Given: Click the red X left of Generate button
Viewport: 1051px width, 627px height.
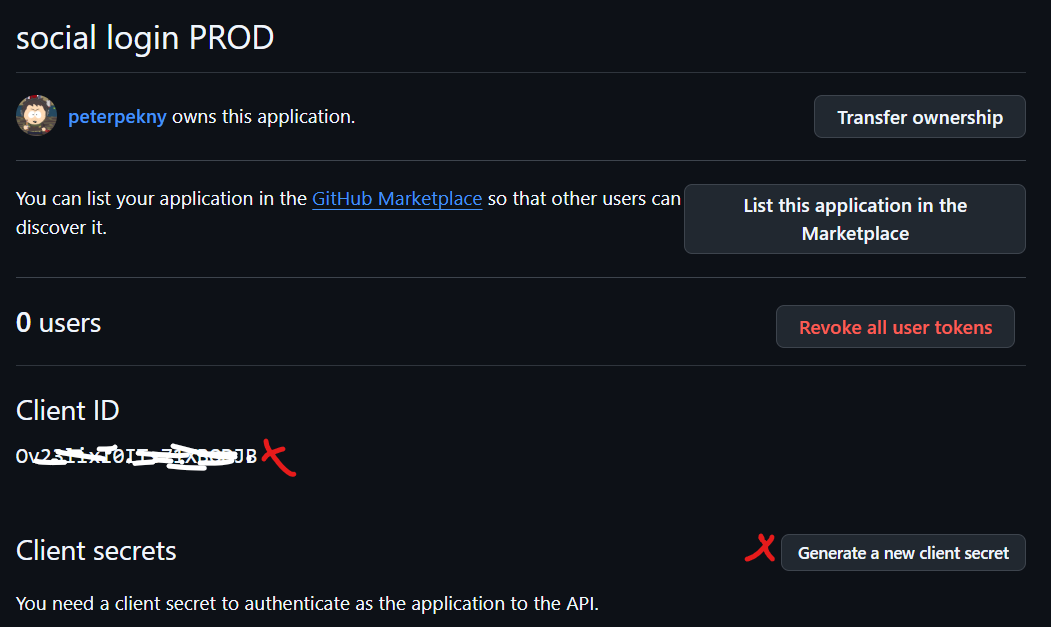Looking at the screenshot, I should (x=761, y=548).
